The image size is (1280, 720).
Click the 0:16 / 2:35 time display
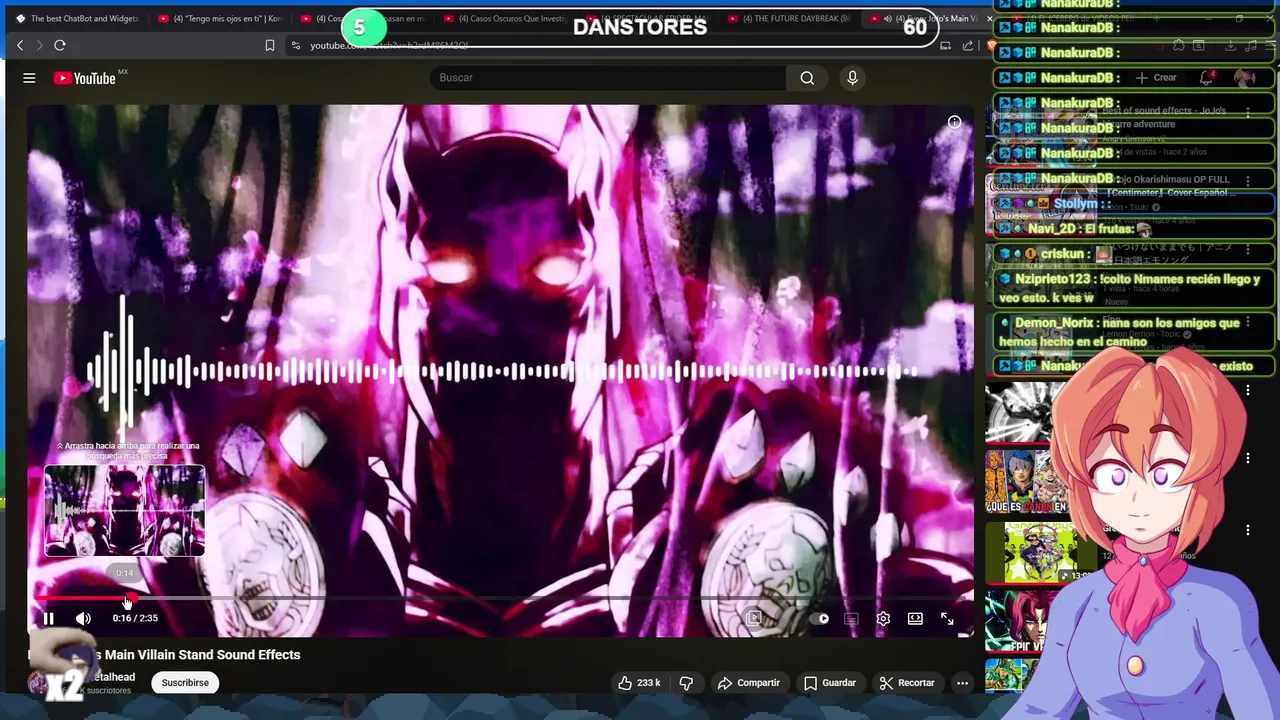pyautogui.click(x=135, y=618)
